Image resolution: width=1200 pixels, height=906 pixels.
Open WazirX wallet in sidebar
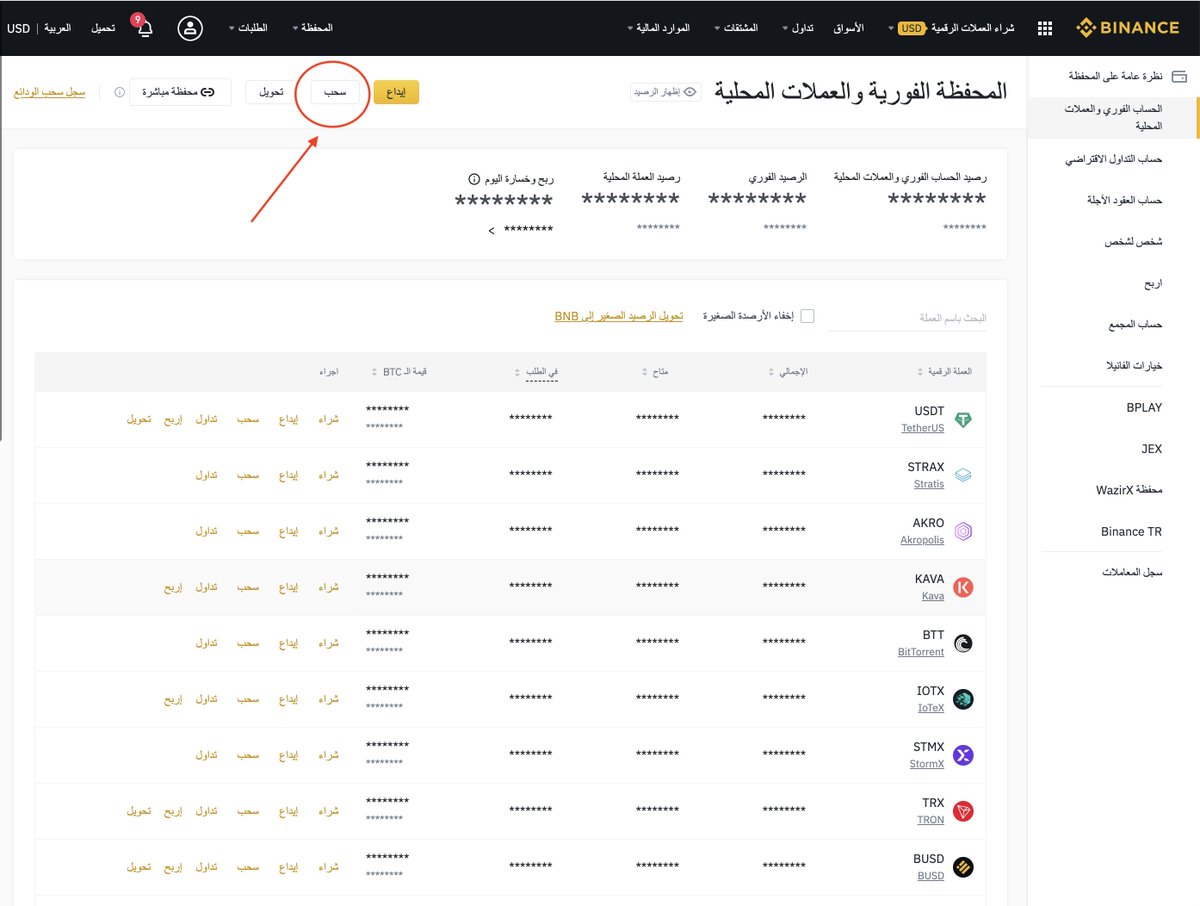[1129, 490]
